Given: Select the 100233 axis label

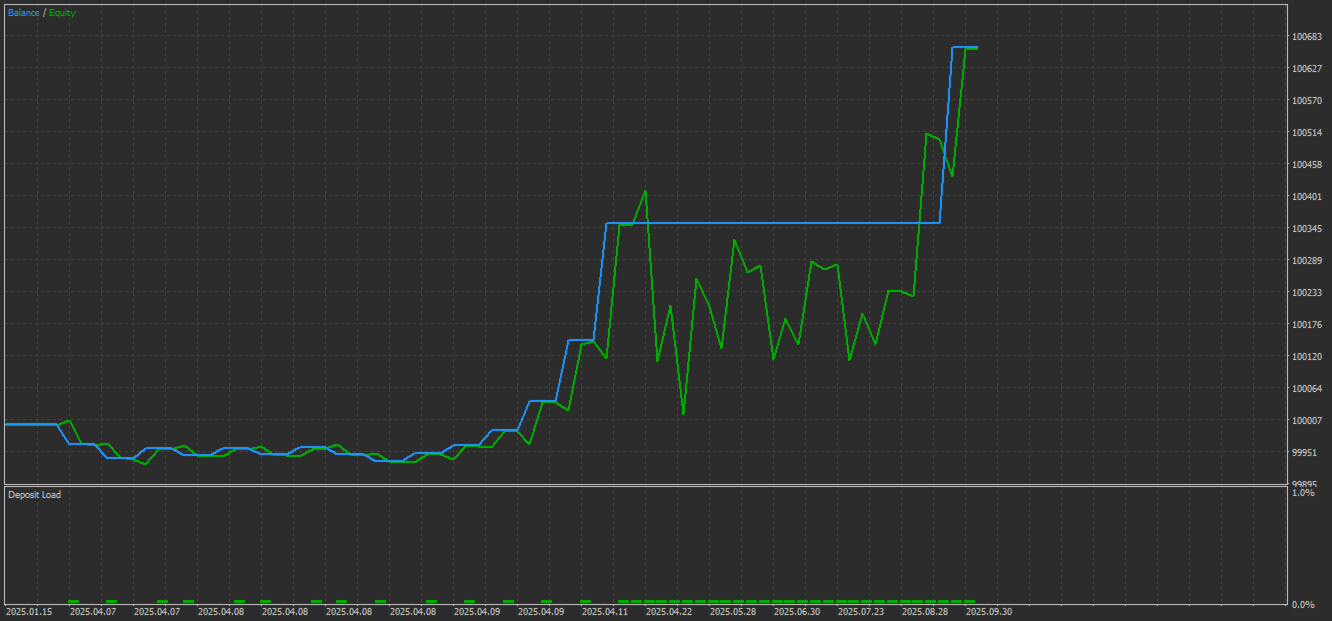Looking at the screenshot, I should 1306,293.
